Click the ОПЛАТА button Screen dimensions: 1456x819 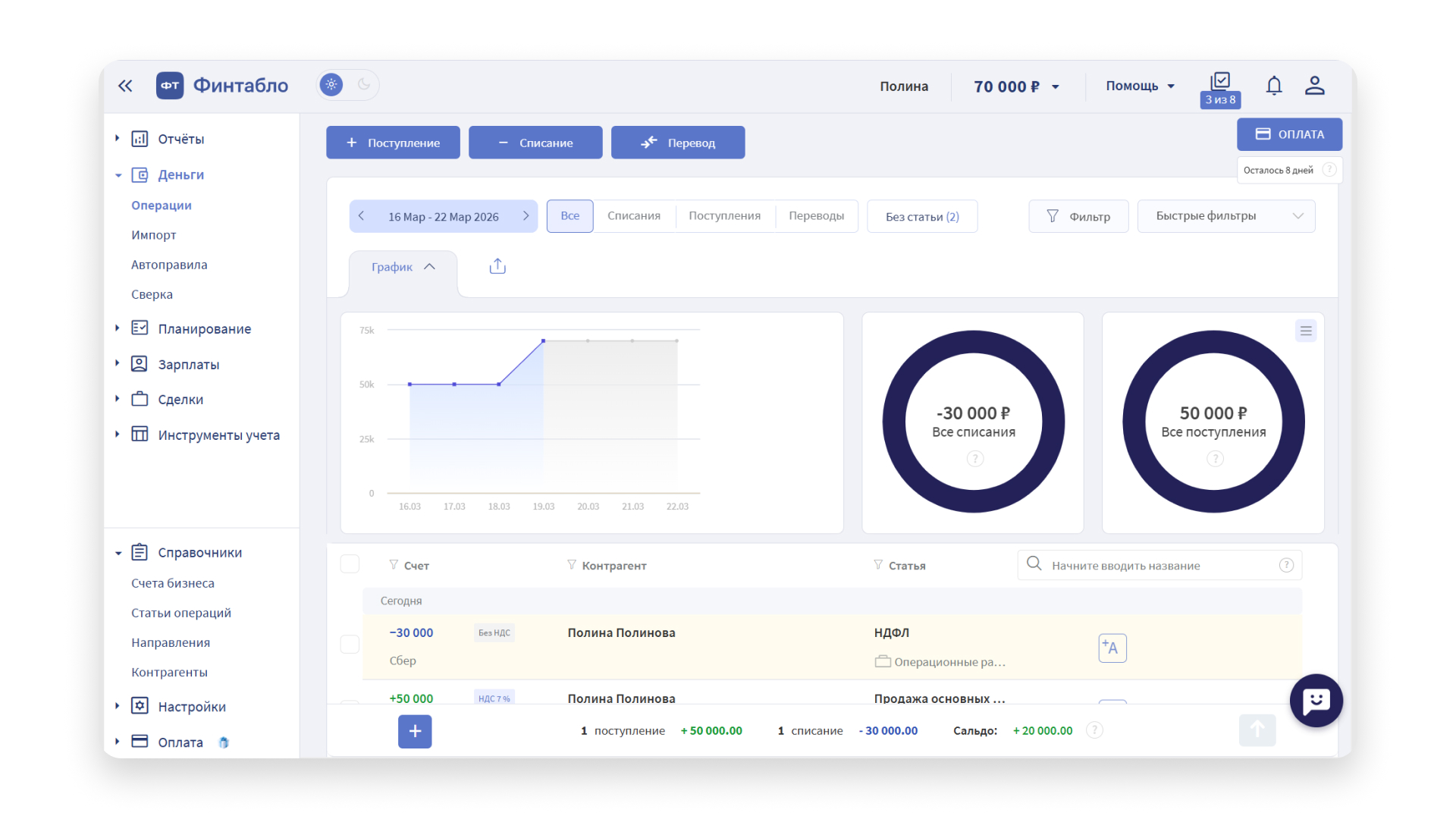pyautogui.click(x=1289, y=134)
